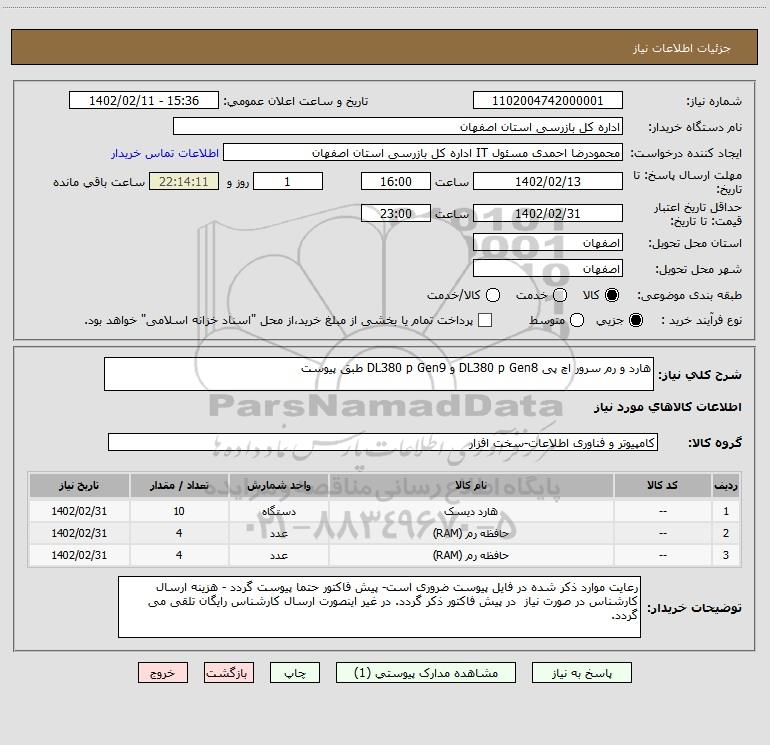Focus the شماره نیاز number field

pyautogui.click(x=548, y=101)
